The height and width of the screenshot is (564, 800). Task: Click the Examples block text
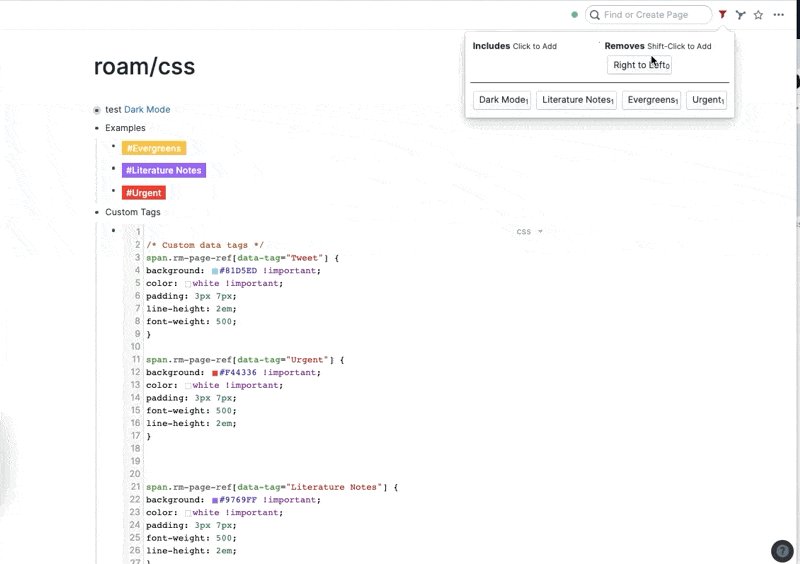pos(125,128)
